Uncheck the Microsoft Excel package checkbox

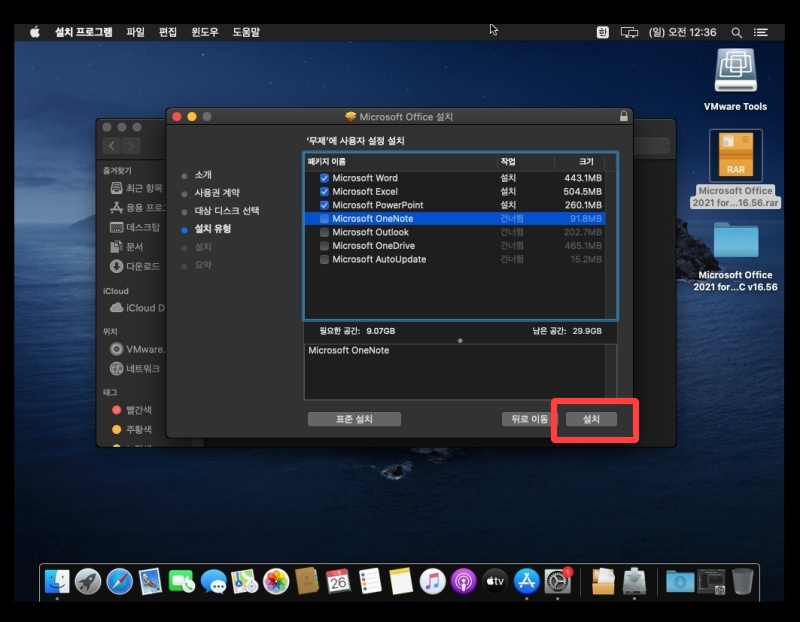click(324, 191)
